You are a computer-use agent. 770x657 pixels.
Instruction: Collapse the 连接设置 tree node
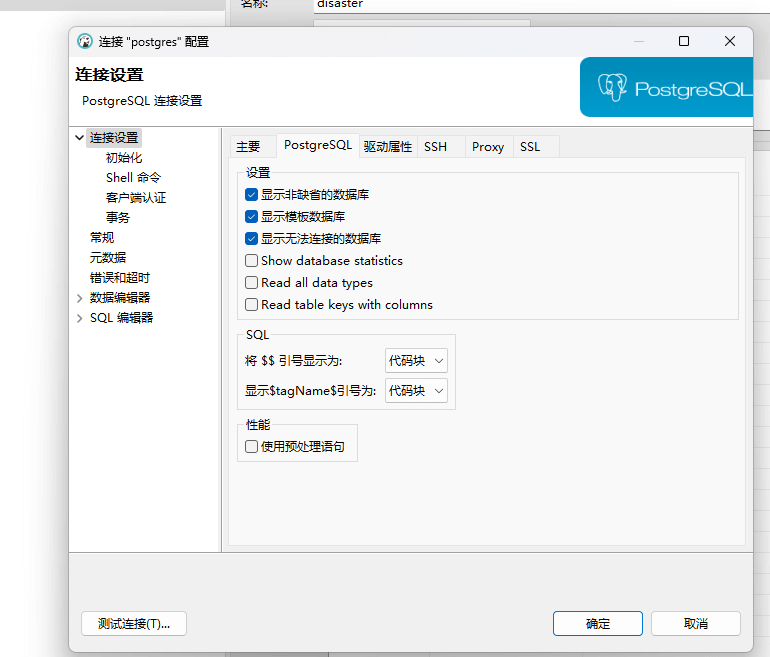coord(80,138)
